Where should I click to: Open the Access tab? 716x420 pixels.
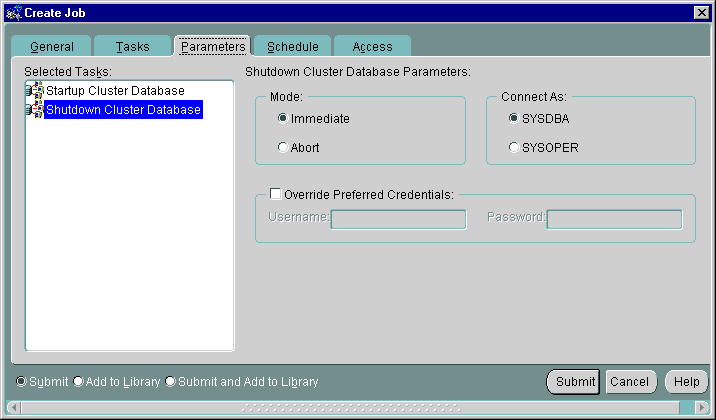(372, 47)
